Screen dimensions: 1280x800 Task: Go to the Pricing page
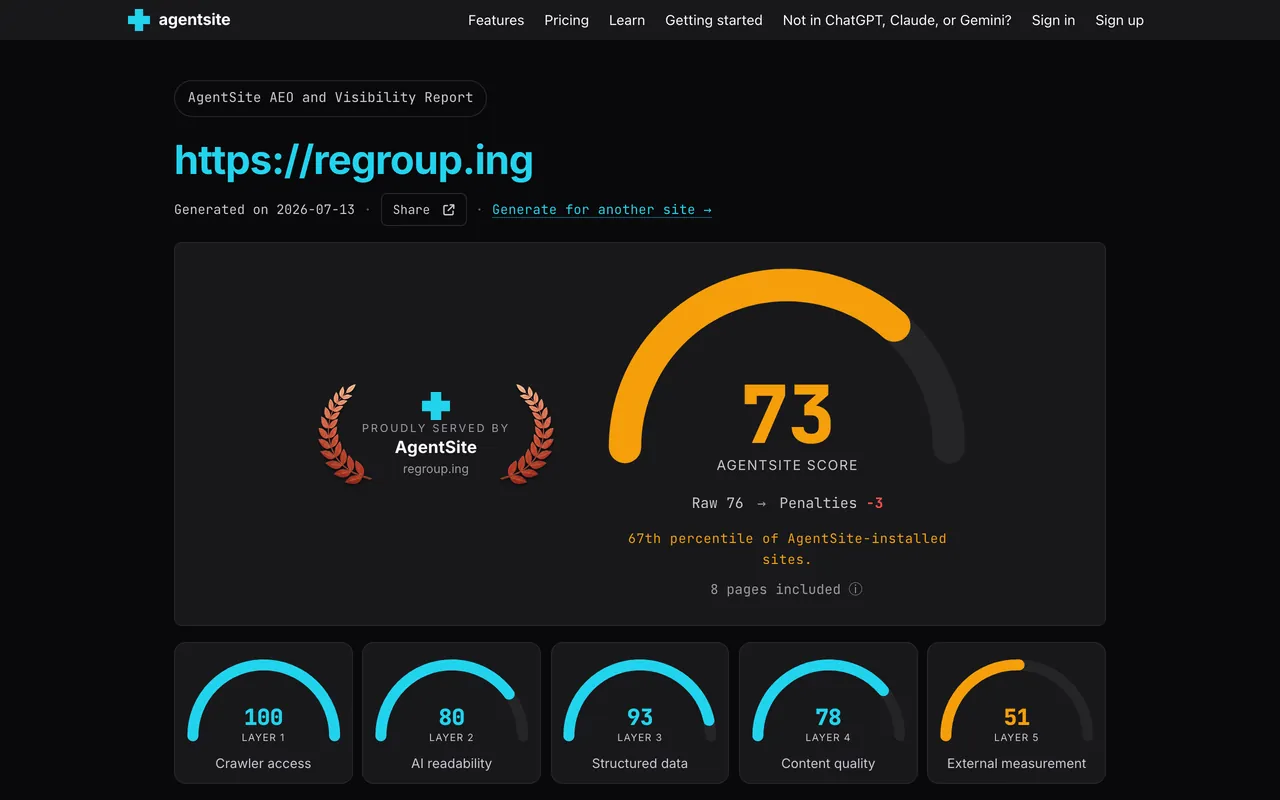(x=566, y=20)
